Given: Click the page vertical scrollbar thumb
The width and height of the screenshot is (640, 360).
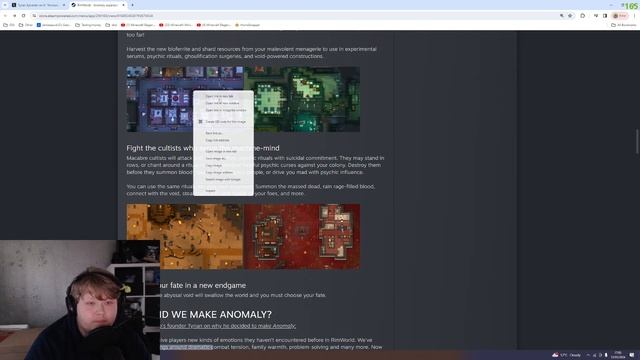Looking at the screenshot, I should (637, 142).
